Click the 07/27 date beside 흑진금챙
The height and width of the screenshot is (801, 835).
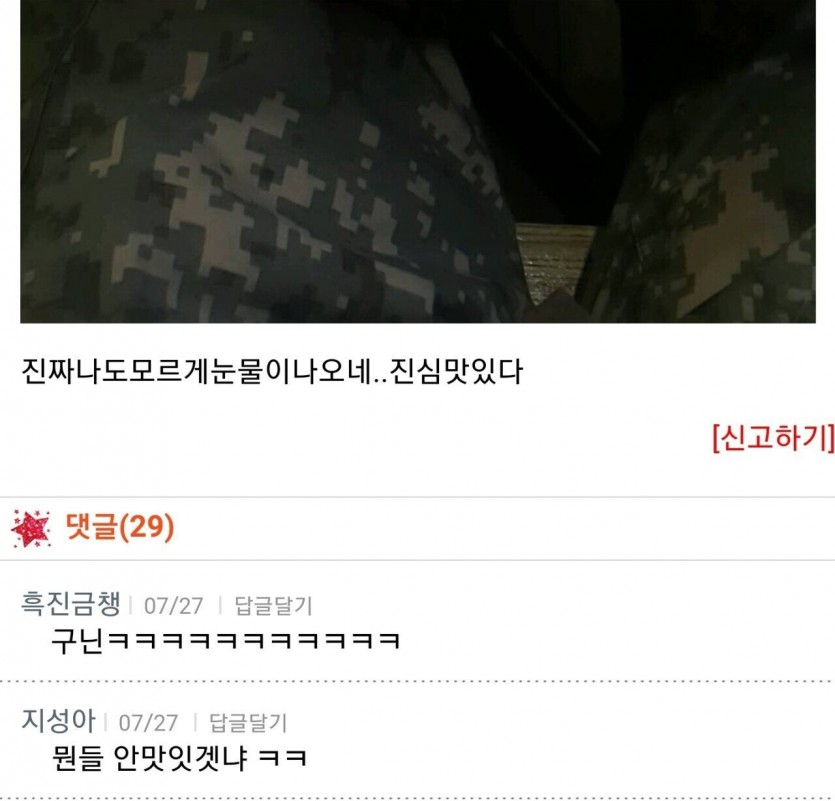click(x=174, y=606)
